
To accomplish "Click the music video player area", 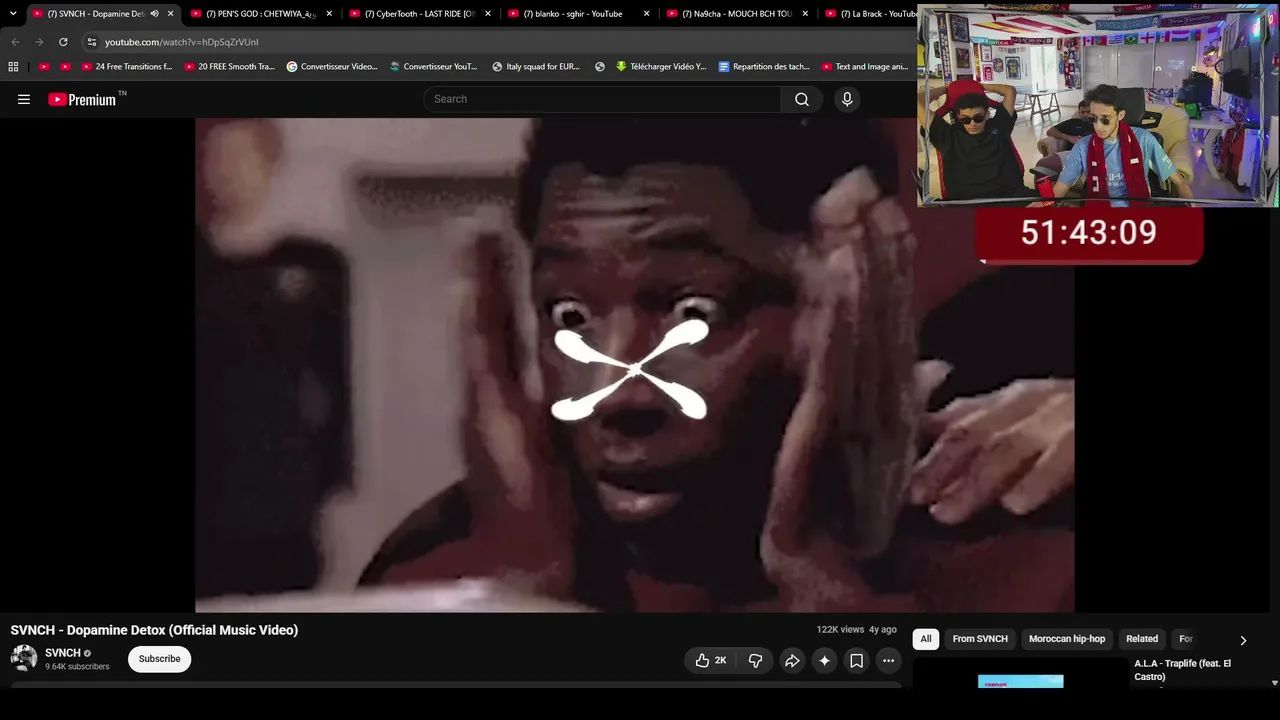I will (635, 365).
